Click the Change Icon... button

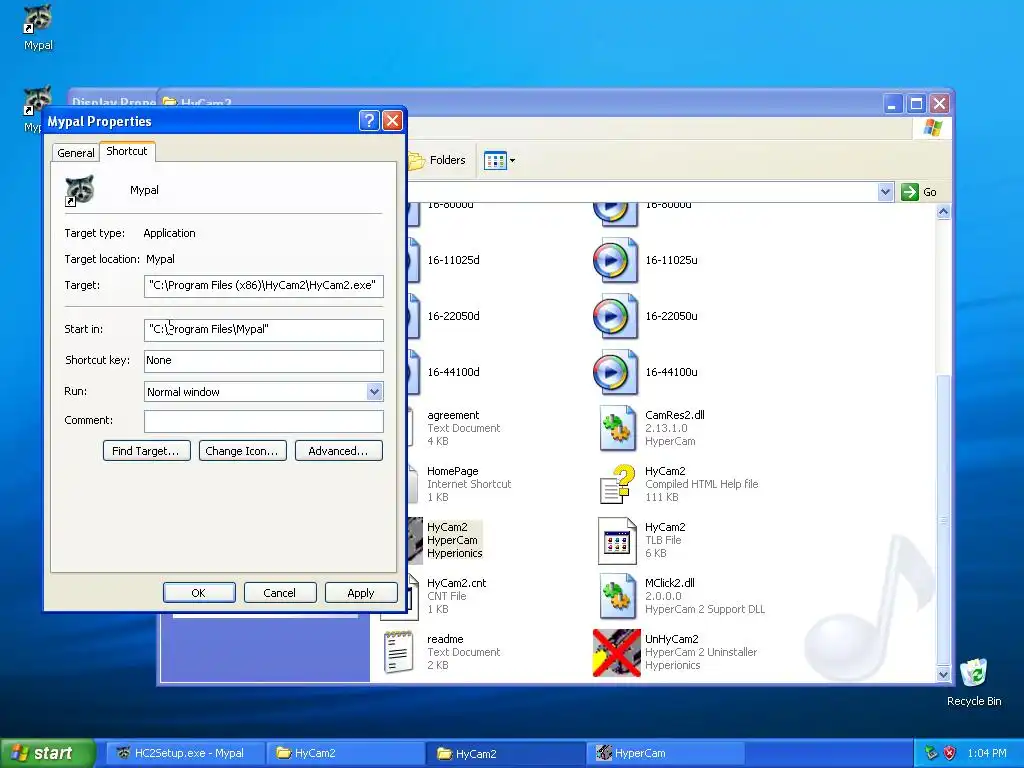242,451
